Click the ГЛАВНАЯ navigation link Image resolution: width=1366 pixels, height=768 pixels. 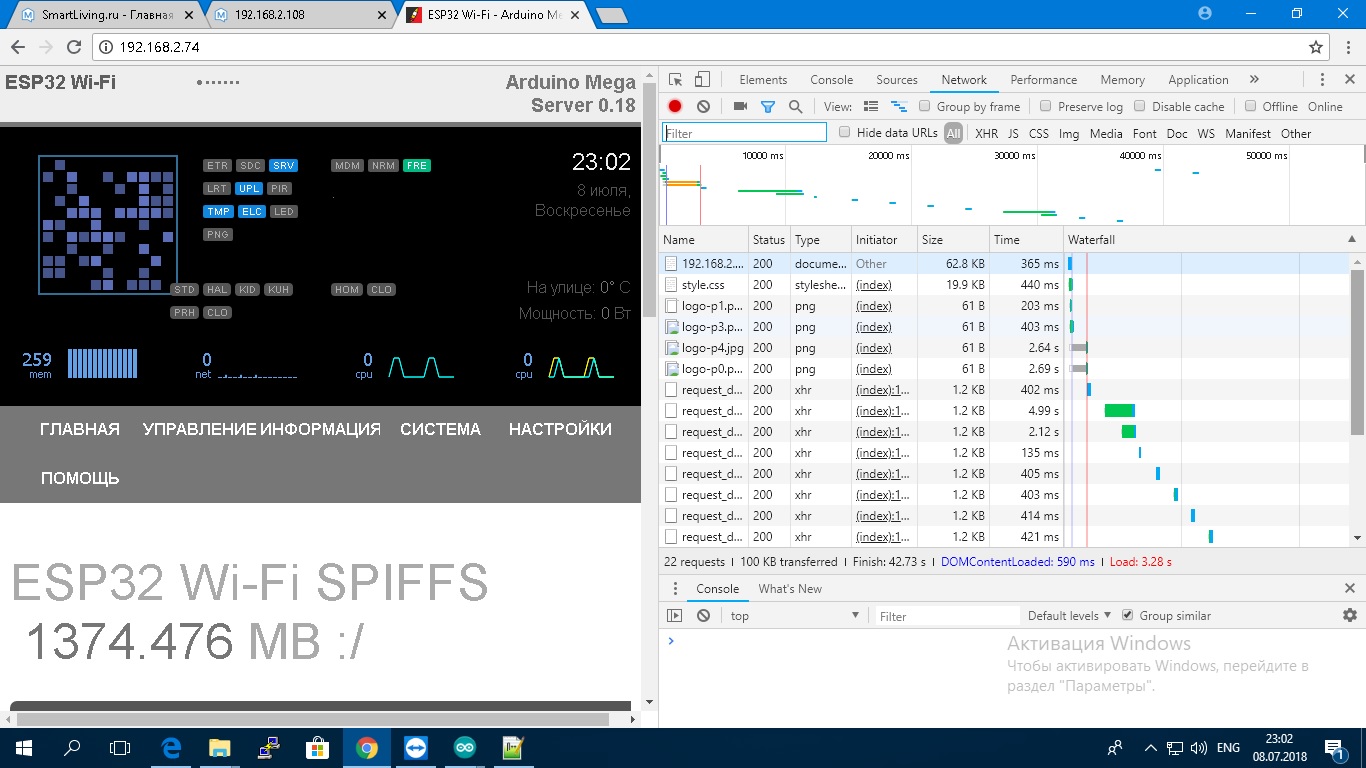78,428
